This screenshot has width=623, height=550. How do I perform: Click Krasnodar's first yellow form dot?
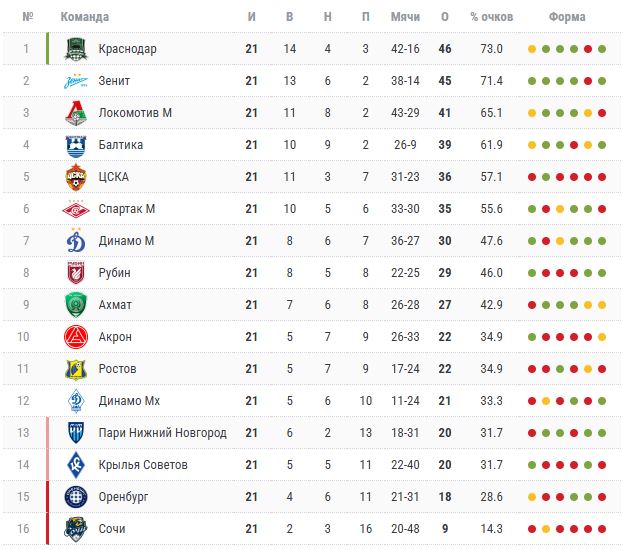tap(532, 49)
